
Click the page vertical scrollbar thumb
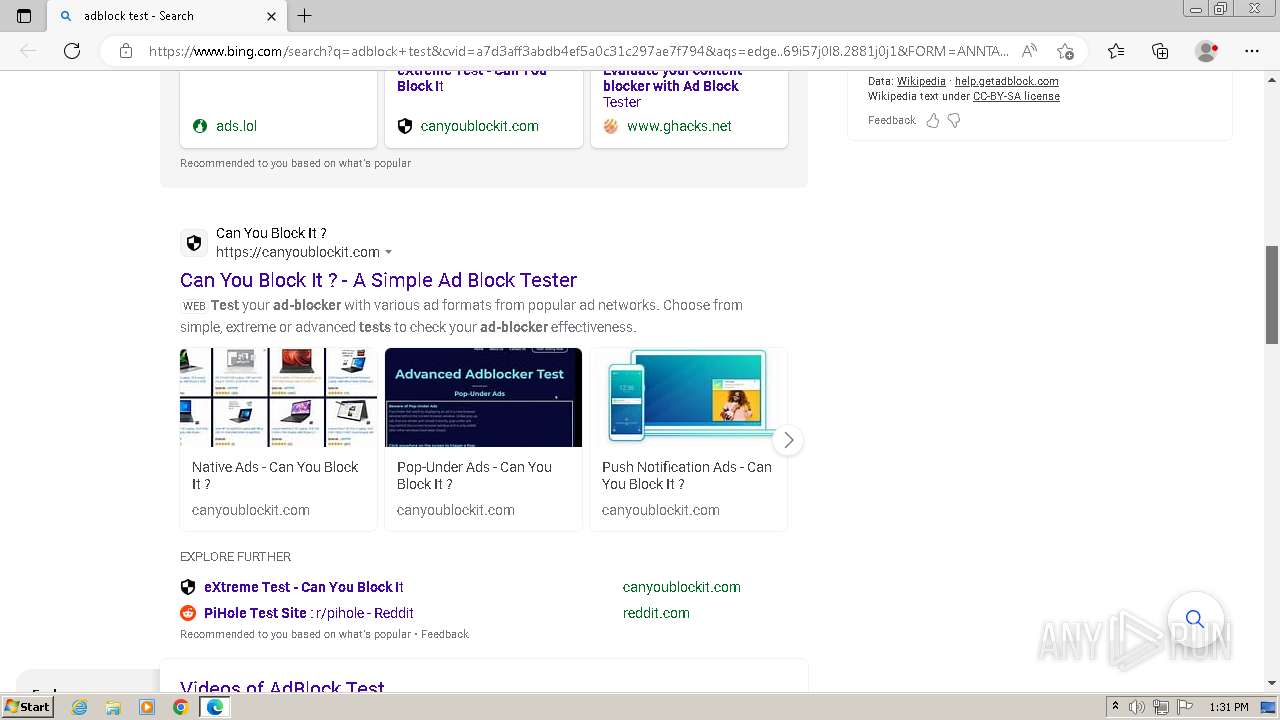click(1272, 294)
